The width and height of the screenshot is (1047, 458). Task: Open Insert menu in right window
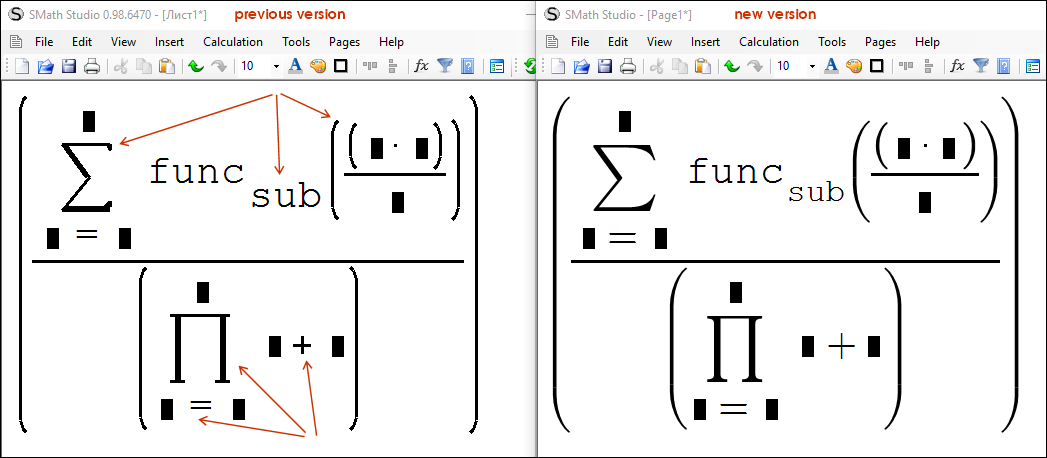coord(705,42)
